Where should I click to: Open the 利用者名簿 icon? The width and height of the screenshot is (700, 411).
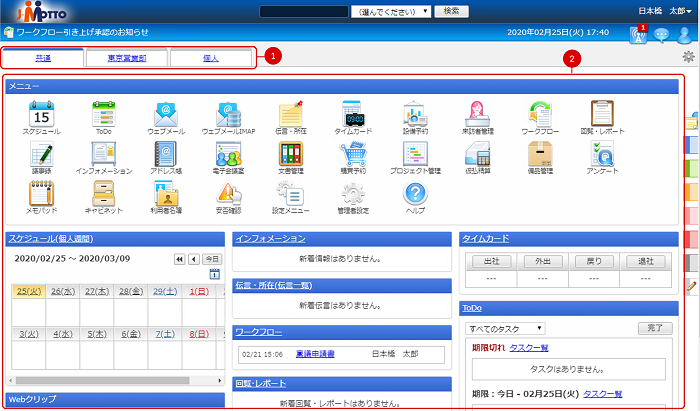pyautogui.click(x=166, y=193)
